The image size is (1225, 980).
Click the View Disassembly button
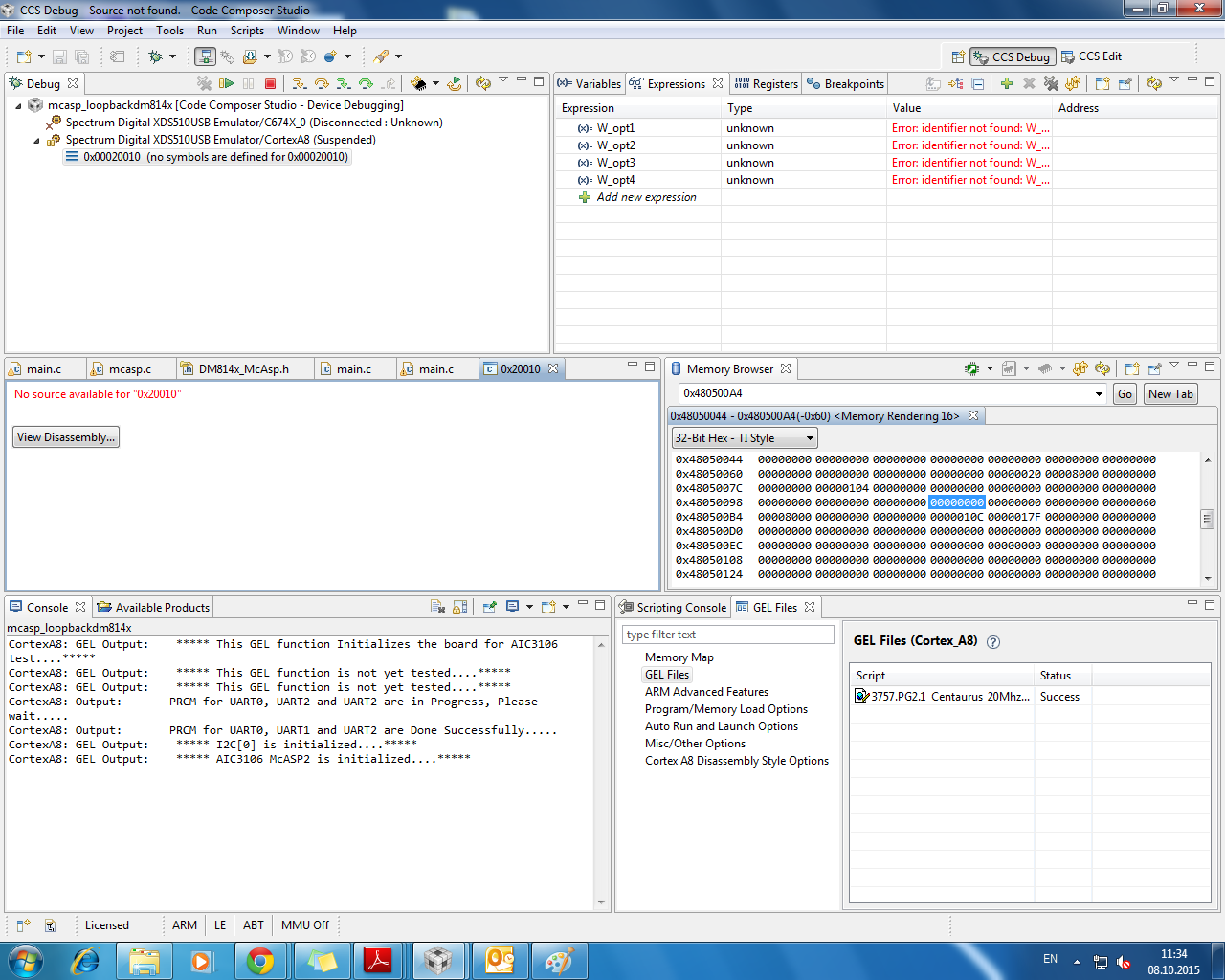coord(67,437)
